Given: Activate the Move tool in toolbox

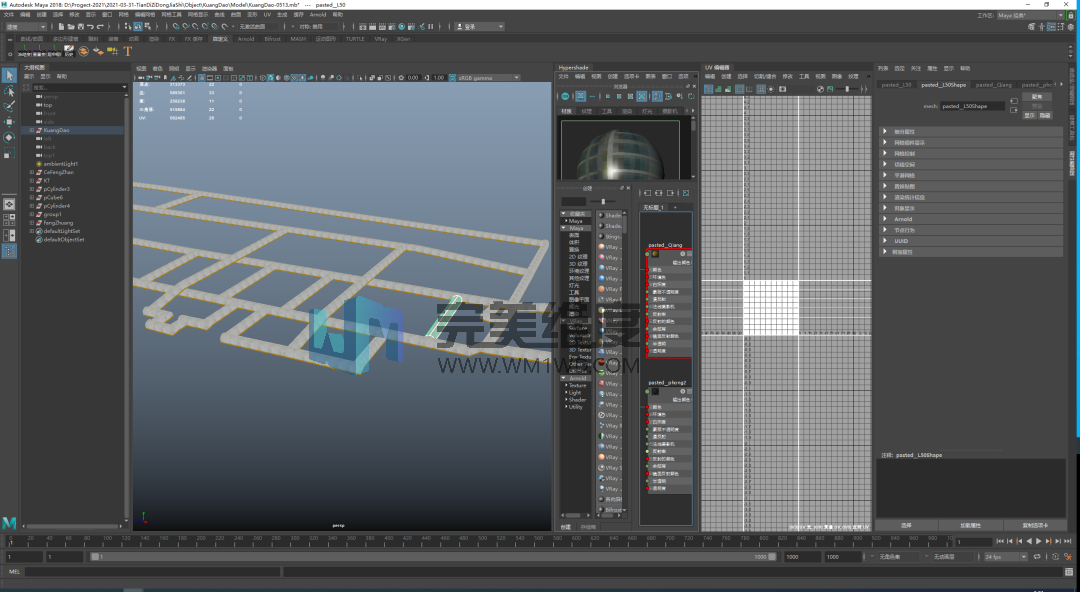Looking at the screenshot, I should [x=9, y=122].
